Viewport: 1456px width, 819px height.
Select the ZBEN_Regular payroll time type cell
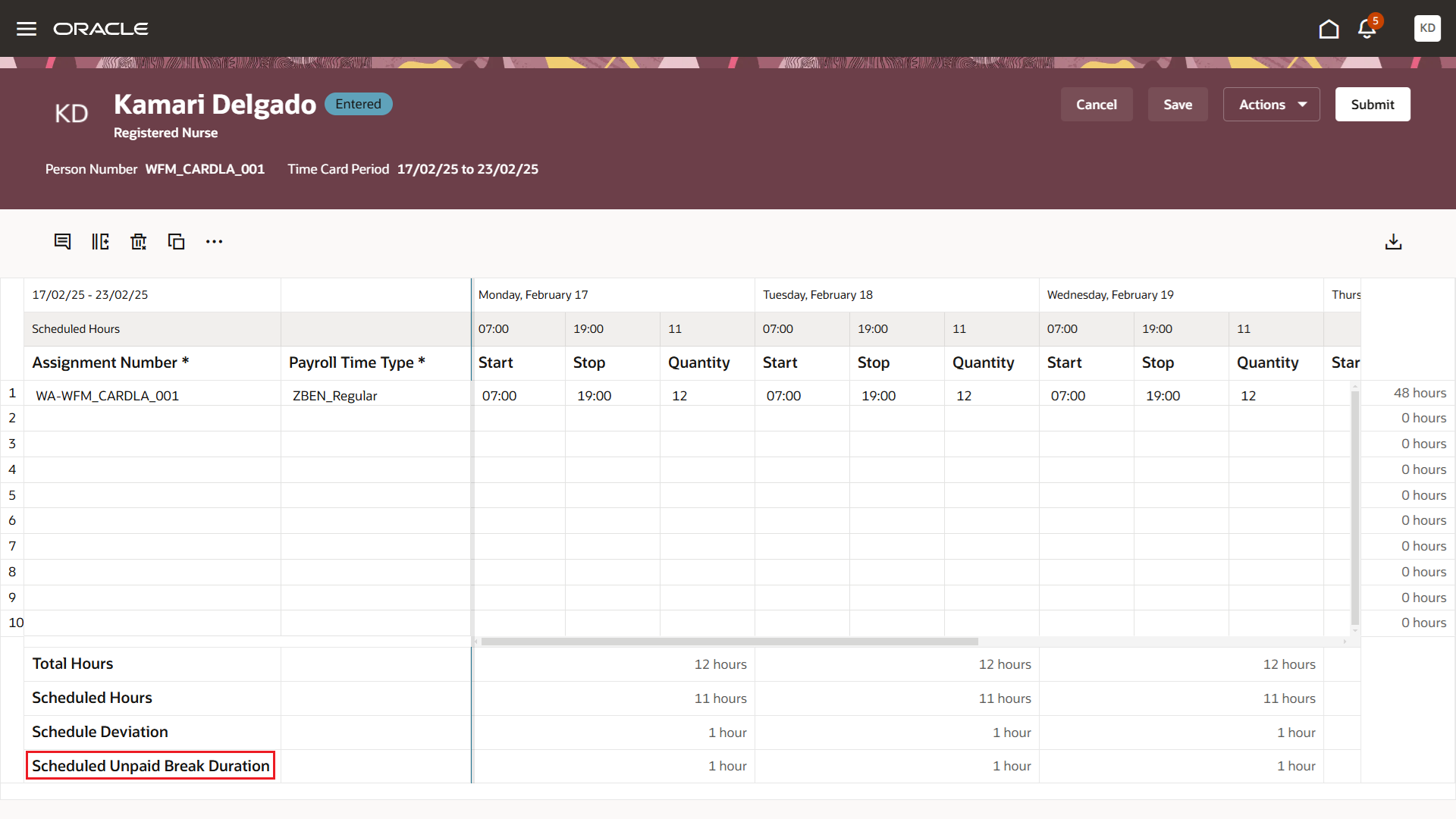click(x=334, y=395)
